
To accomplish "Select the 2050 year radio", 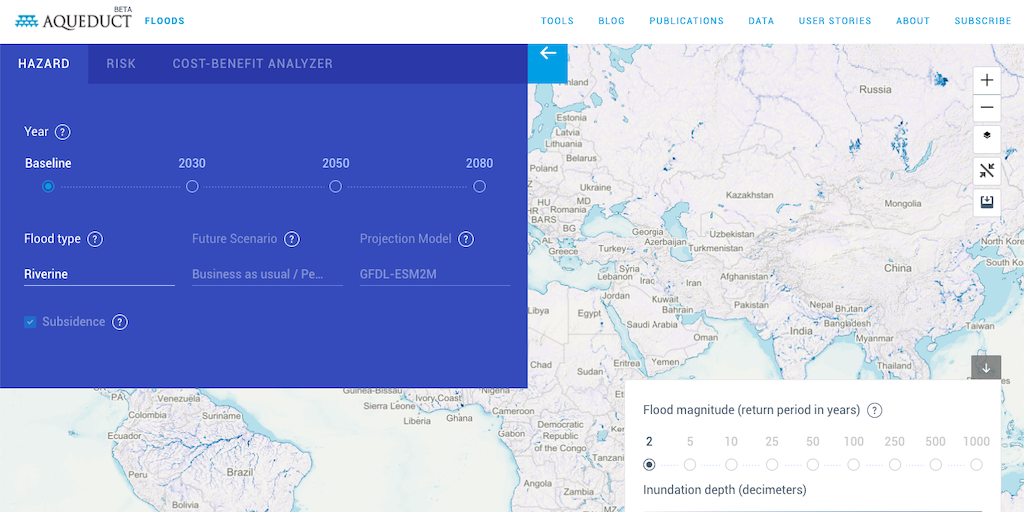I will tap(336, 187).
